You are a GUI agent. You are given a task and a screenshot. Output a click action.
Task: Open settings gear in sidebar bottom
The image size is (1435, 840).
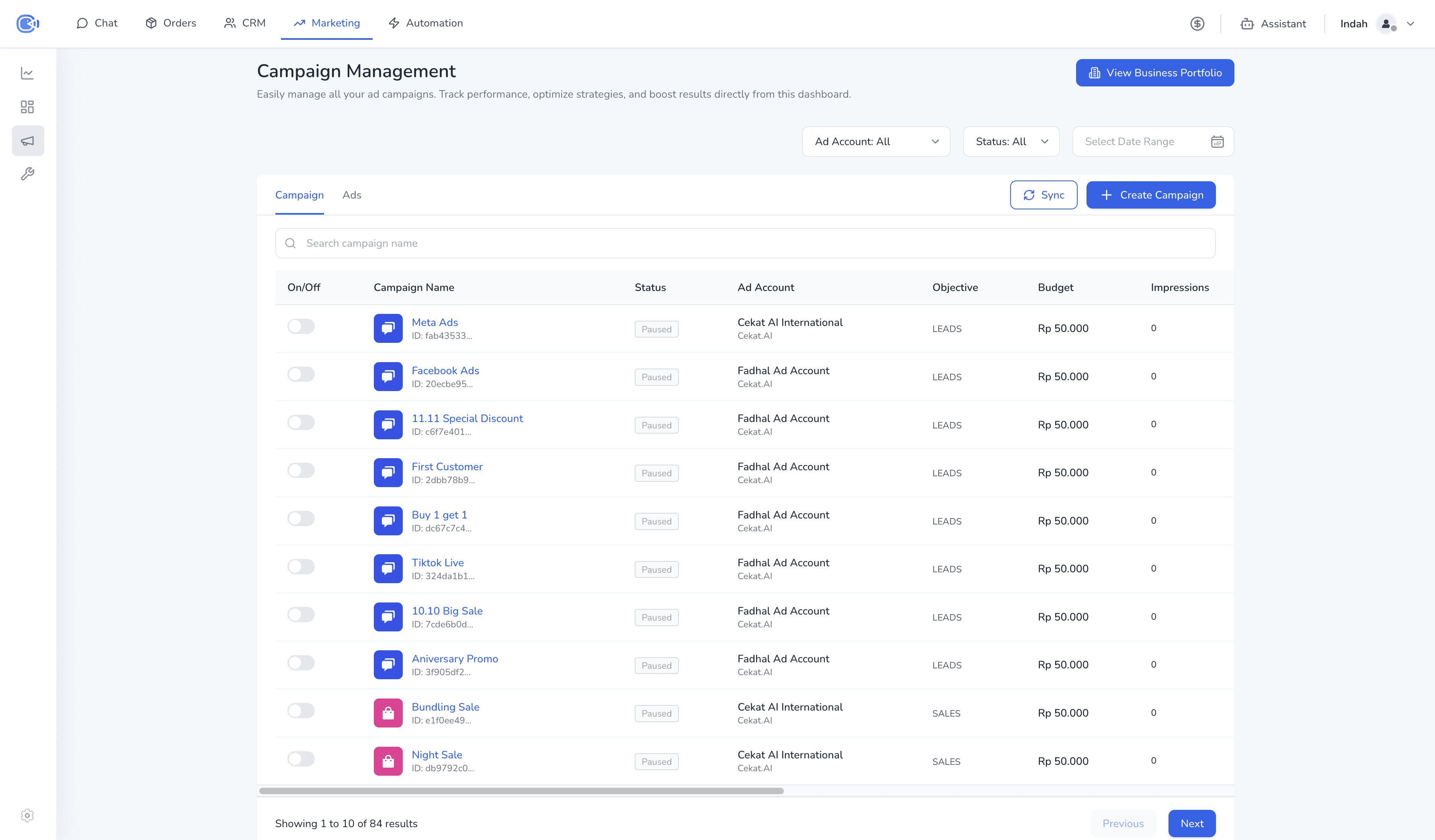point(27,815)
